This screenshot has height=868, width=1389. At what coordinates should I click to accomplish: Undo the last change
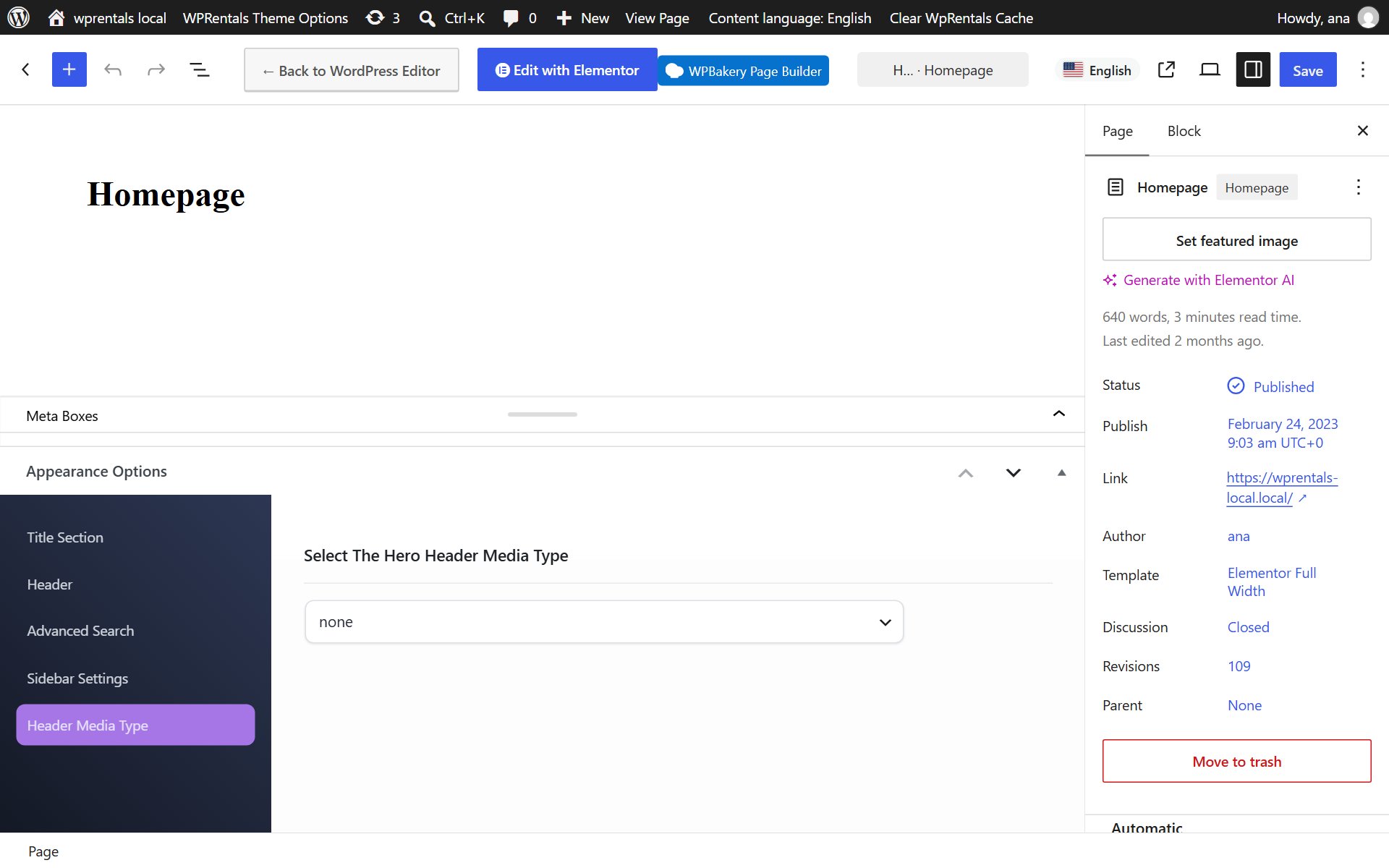(x=113, y=69)
